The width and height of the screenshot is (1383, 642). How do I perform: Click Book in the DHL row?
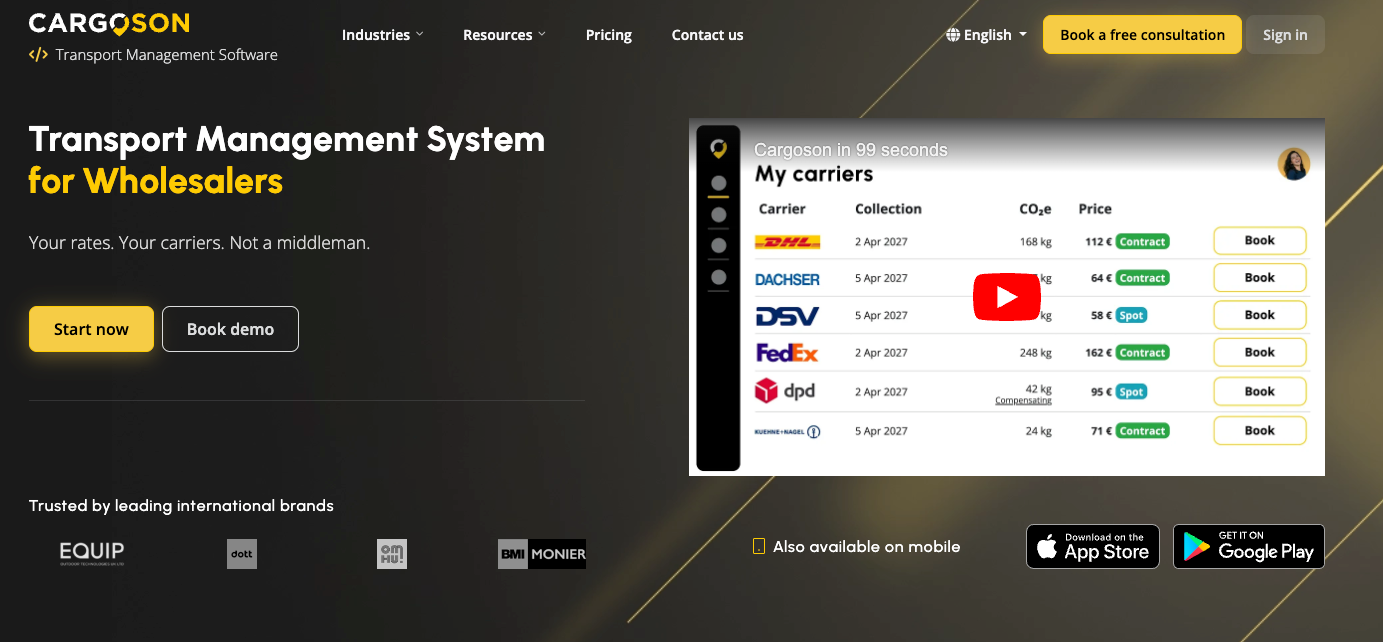coord(1260,241)
